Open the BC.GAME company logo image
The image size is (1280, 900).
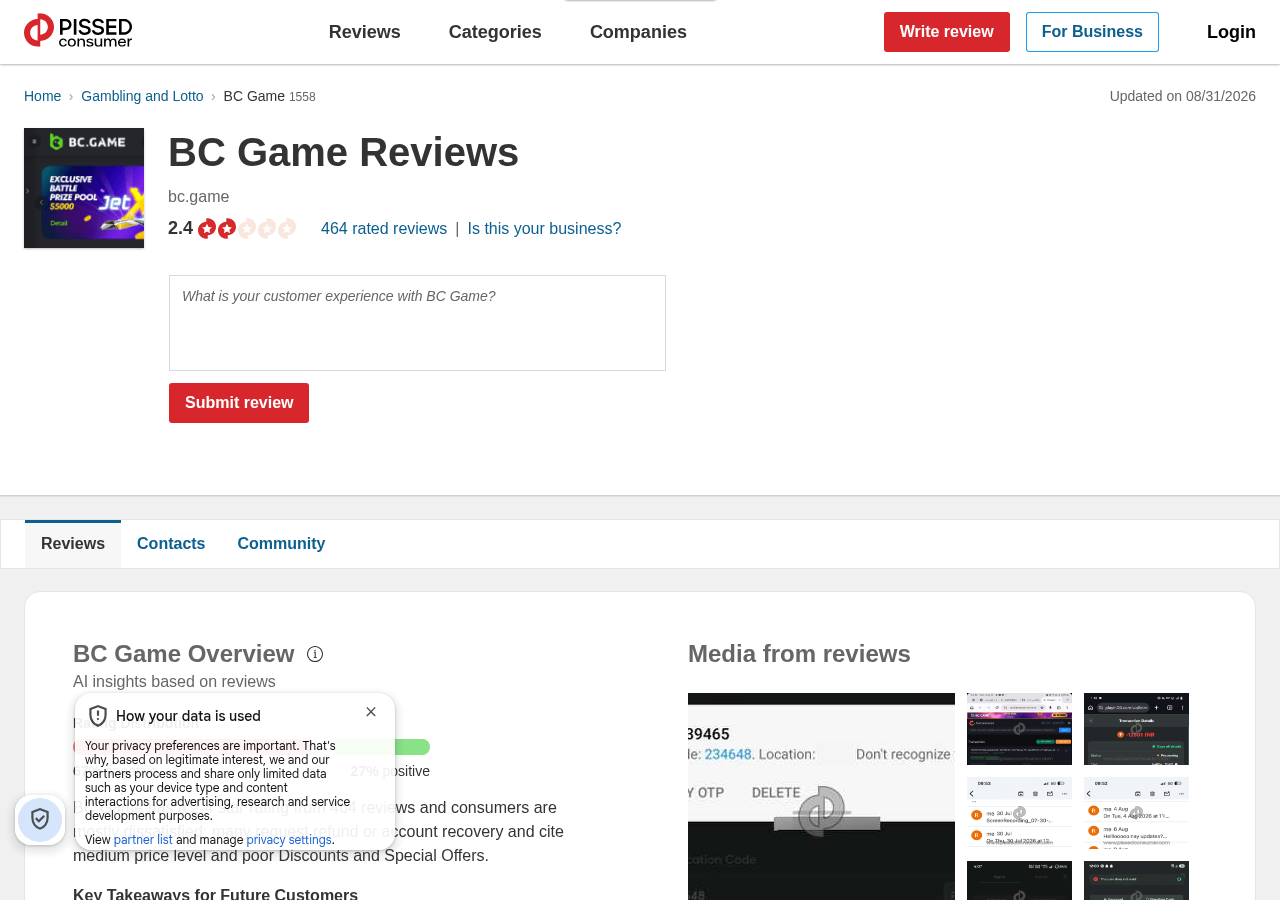pos(84,188)
